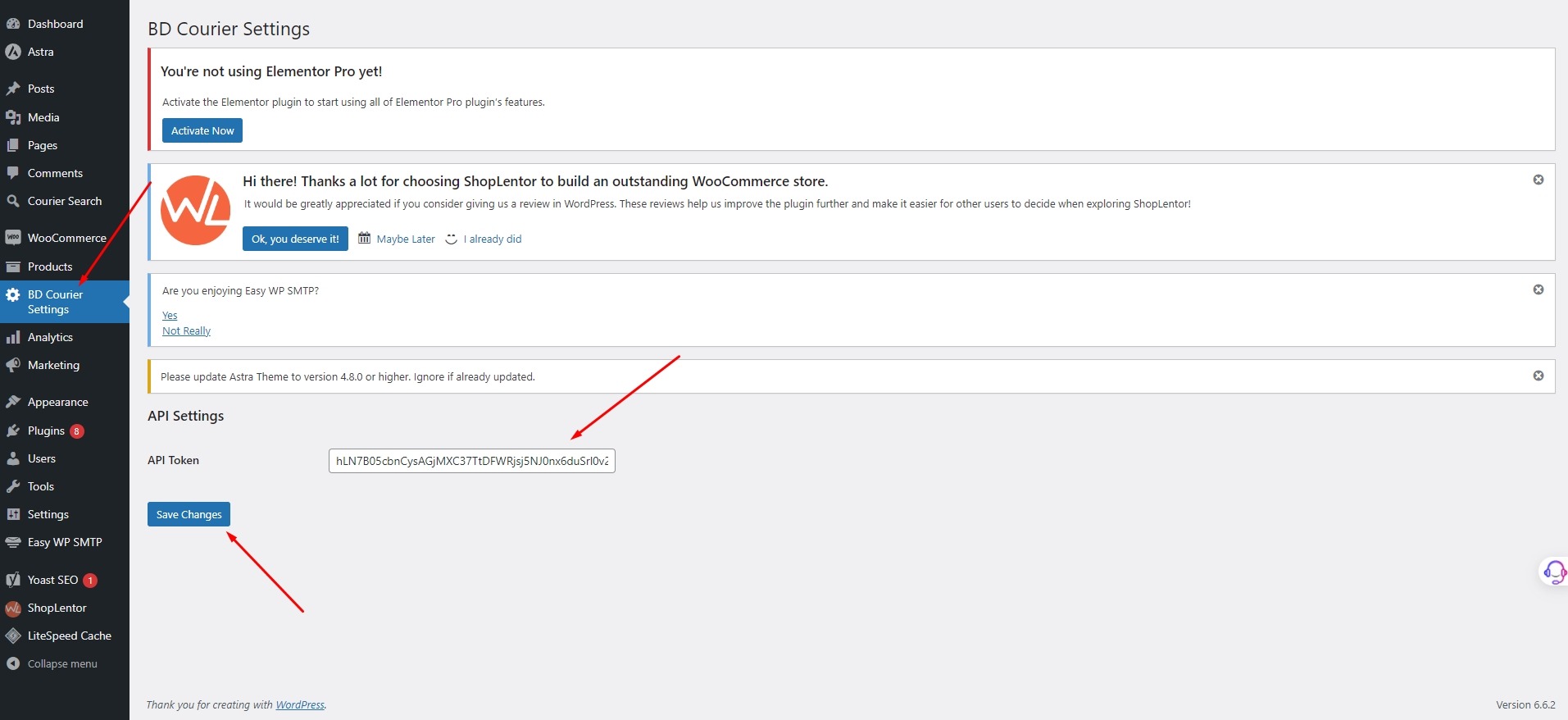Click the Products archive icon
1568x720 pixels.
click(x=13, y=267)
